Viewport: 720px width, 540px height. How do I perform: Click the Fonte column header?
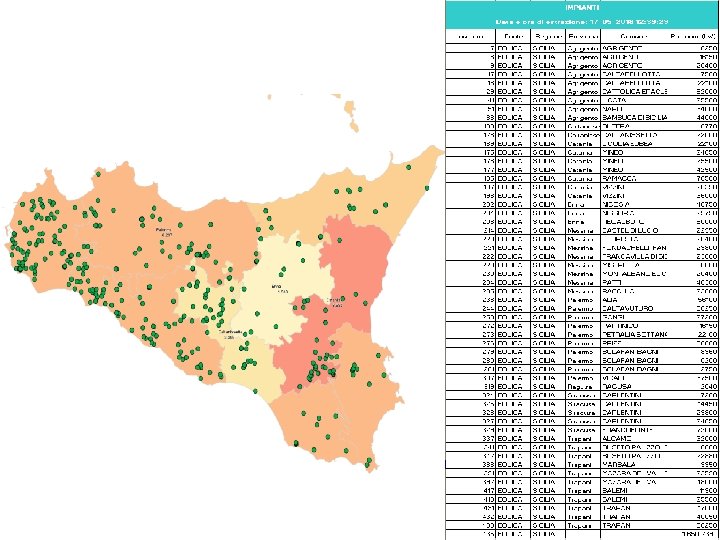pos(513,36)
